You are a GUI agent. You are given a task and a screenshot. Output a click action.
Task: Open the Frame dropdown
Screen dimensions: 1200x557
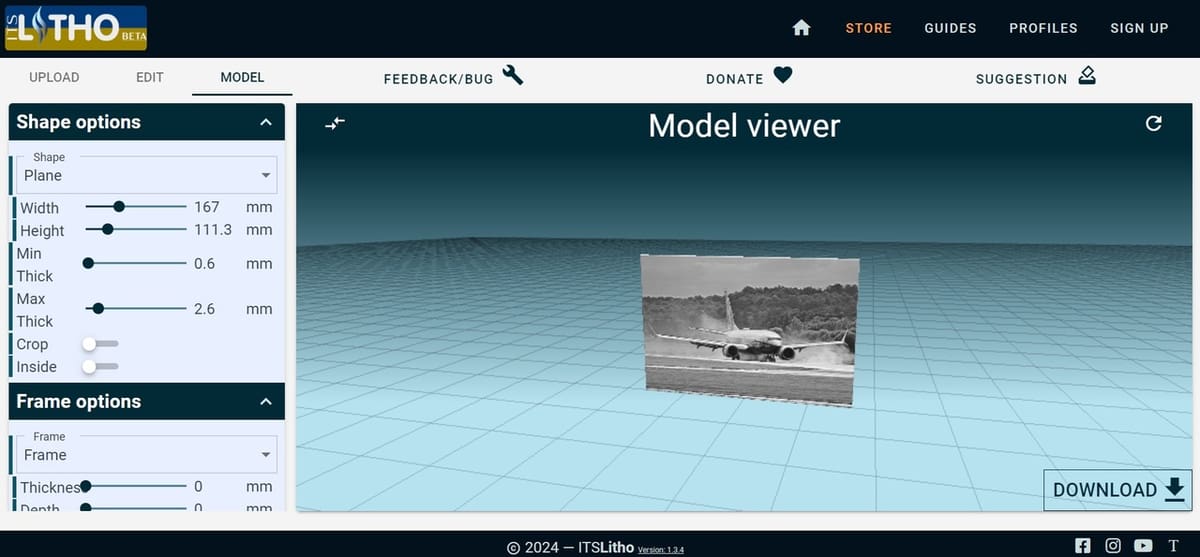tap(147, 453)
